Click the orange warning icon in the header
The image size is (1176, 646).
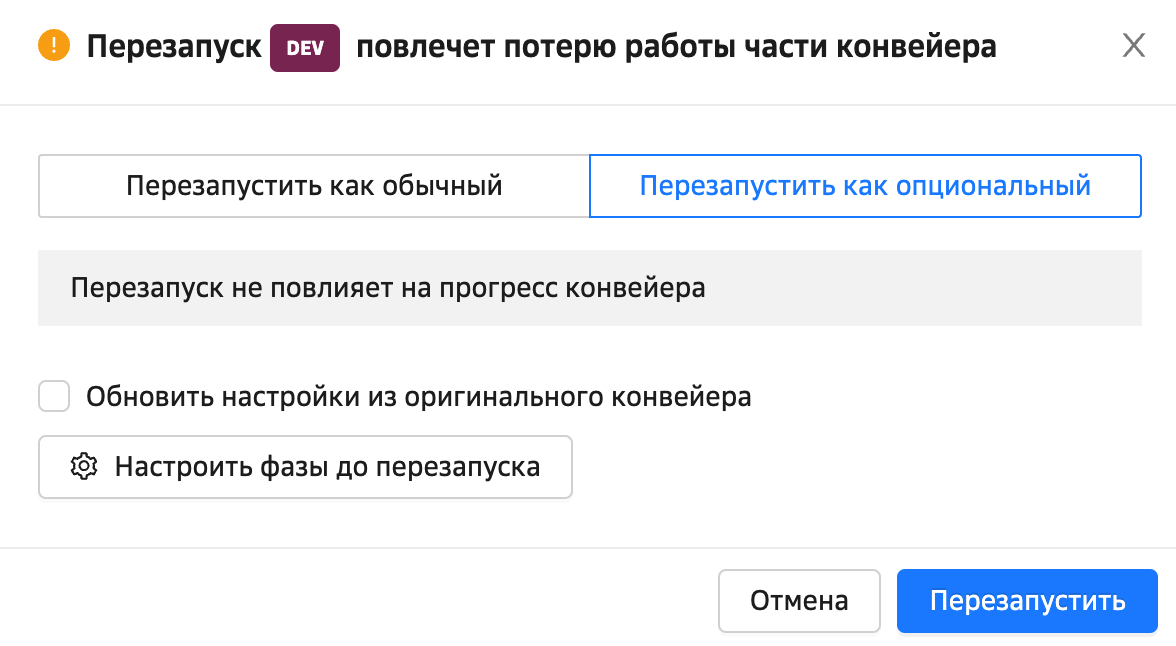point(53,46)
